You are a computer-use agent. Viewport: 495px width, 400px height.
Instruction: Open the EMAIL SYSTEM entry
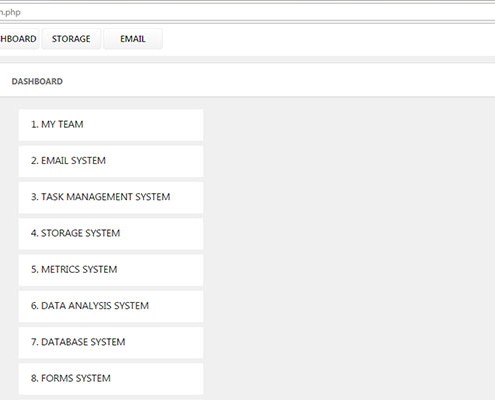pyautogui.click(x=111, y=161)
